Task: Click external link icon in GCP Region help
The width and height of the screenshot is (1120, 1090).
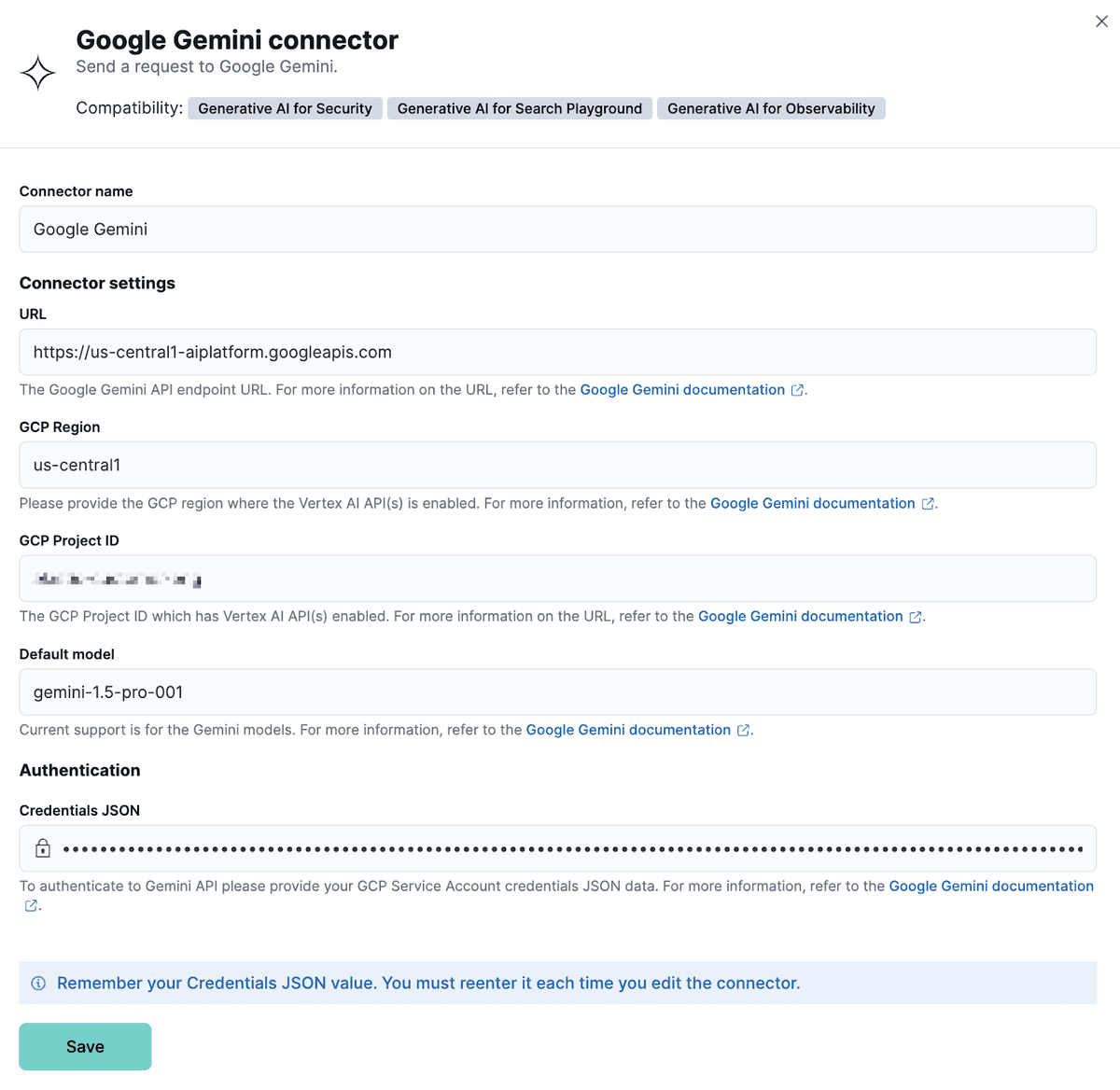Action: 928,504
